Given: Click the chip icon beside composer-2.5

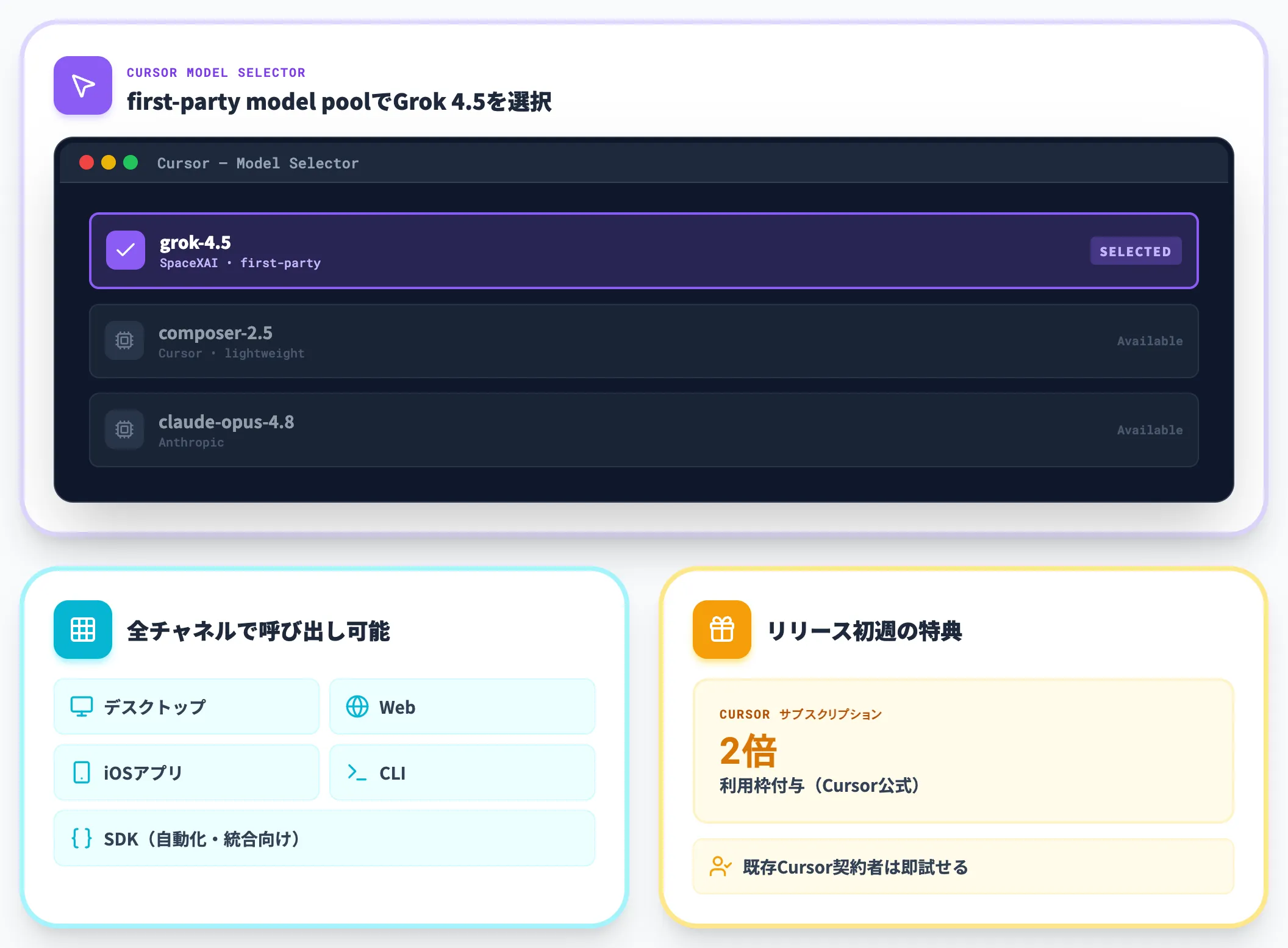Looking at the screenshot, I should pyautogui.click(x=124, y=340).
